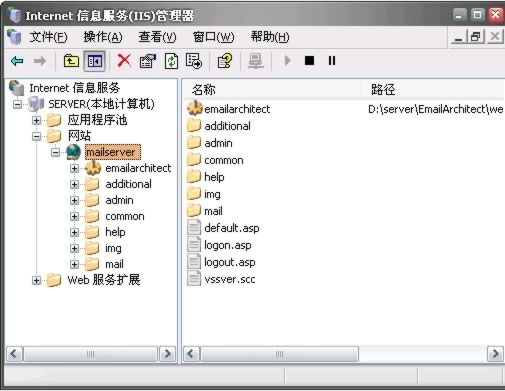Screen dimensions: 505x391
Task: Stop the site with the square button
Action: click(309, 61)
